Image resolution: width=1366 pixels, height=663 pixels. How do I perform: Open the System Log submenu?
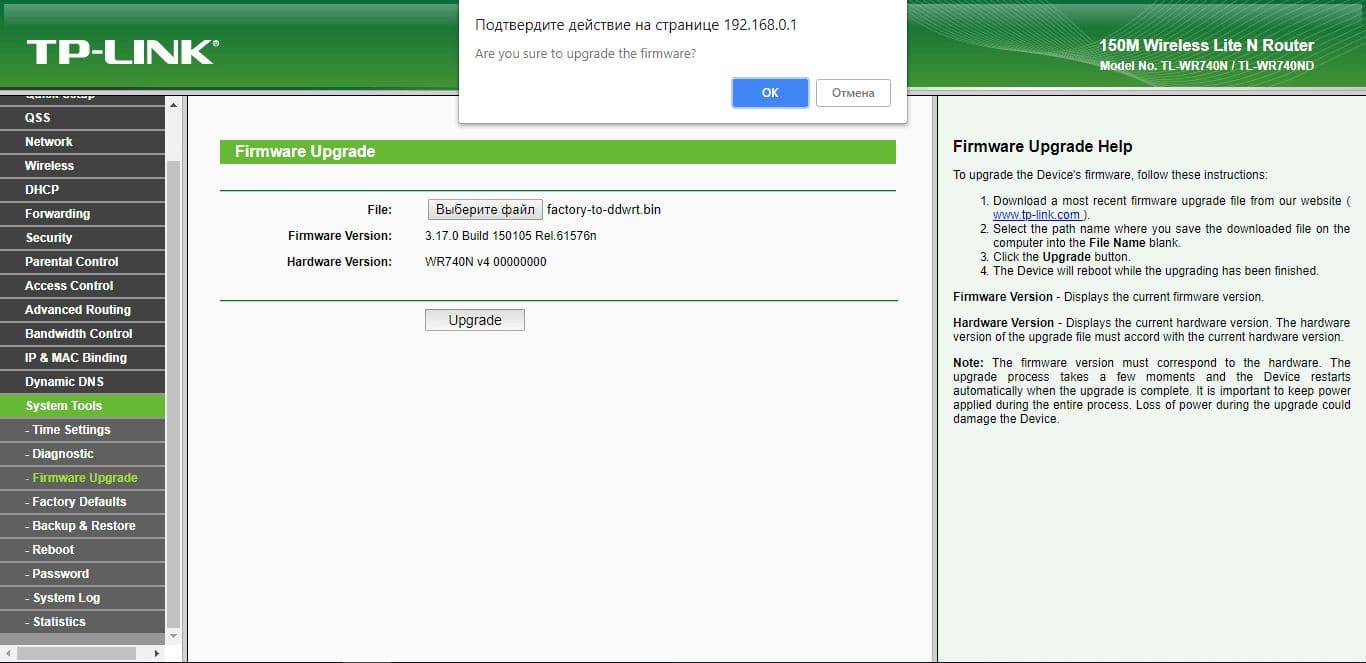pyautogui.click(x=82, y=598)
